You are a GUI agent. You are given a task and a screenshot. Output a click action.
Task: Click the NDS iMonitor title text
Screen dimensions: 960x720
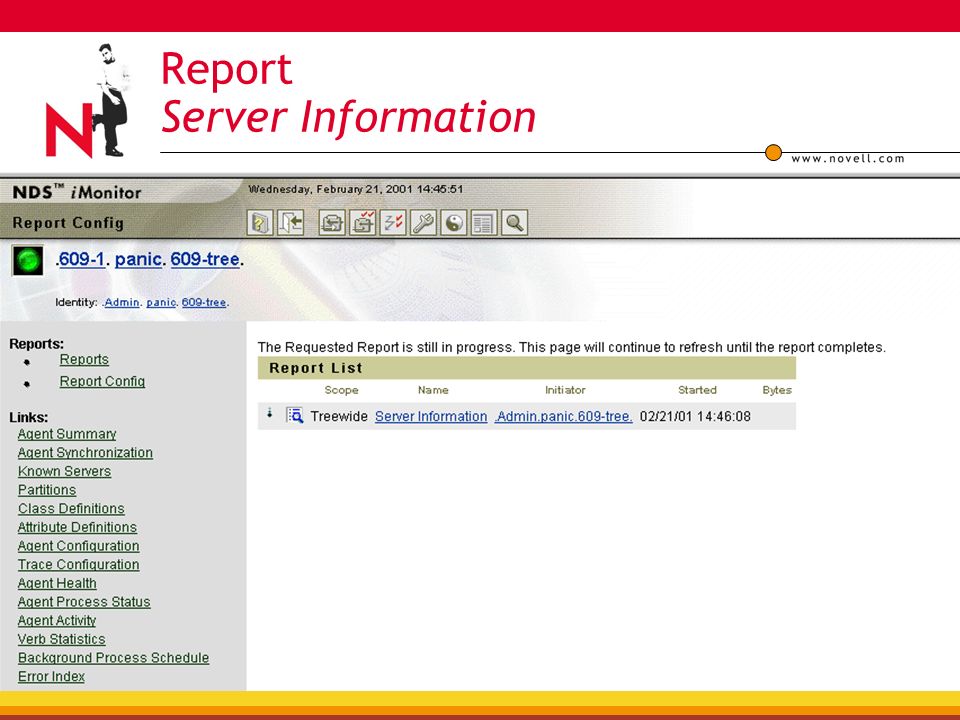77,192
